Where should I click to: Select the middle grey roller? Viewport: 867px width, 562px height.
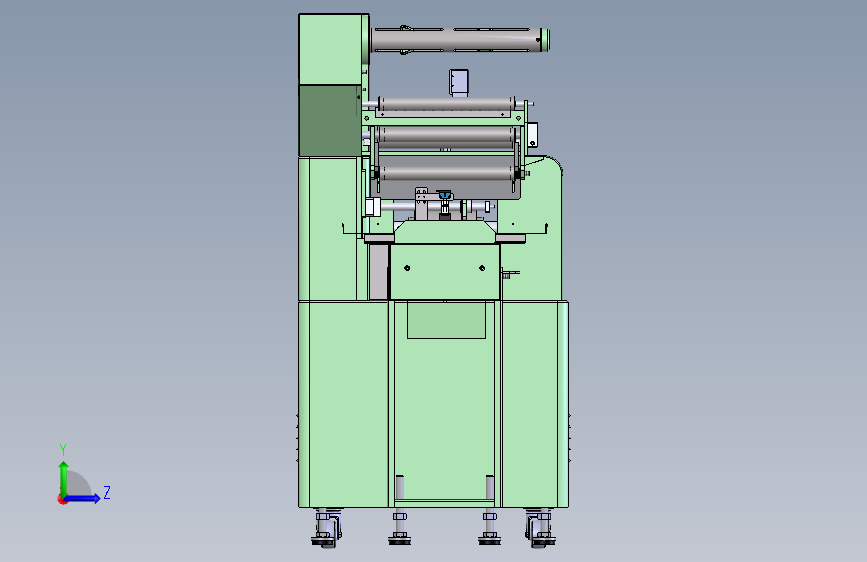(x=446, y=135)
